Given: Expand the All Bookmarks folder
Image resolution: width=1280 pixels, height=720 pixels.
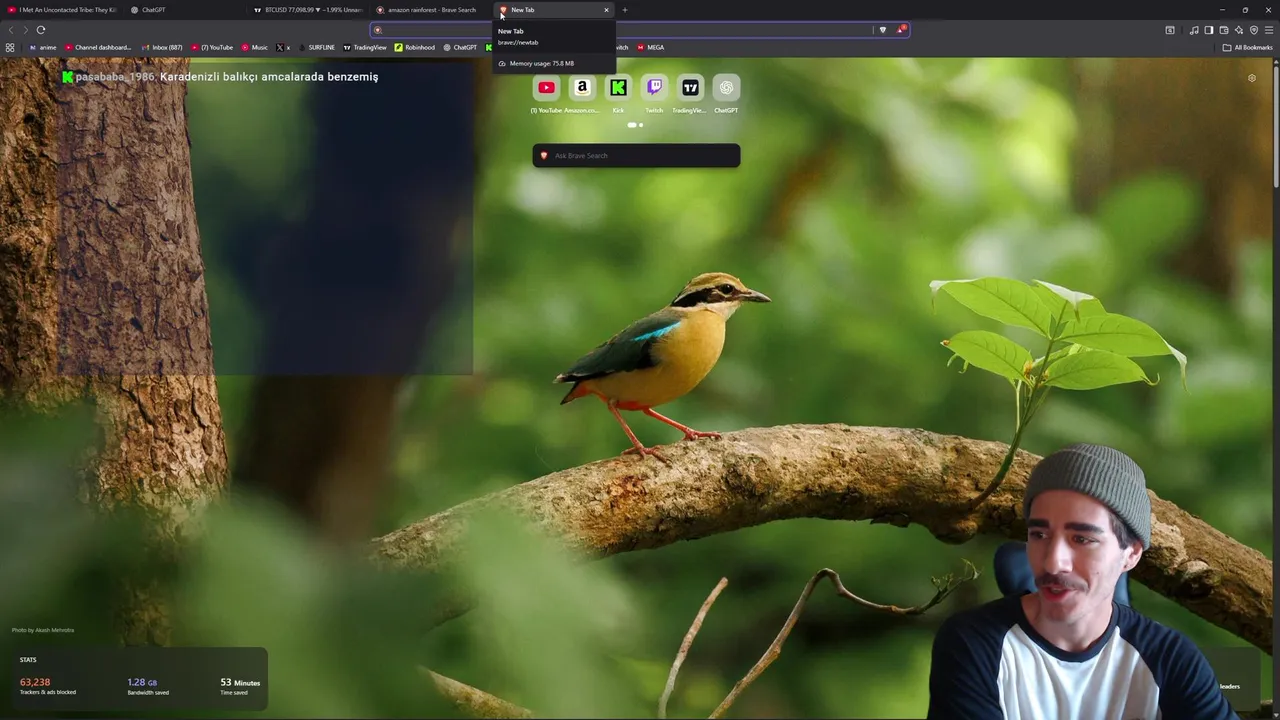Looking at the screenshot, I should pos(1248,47).
